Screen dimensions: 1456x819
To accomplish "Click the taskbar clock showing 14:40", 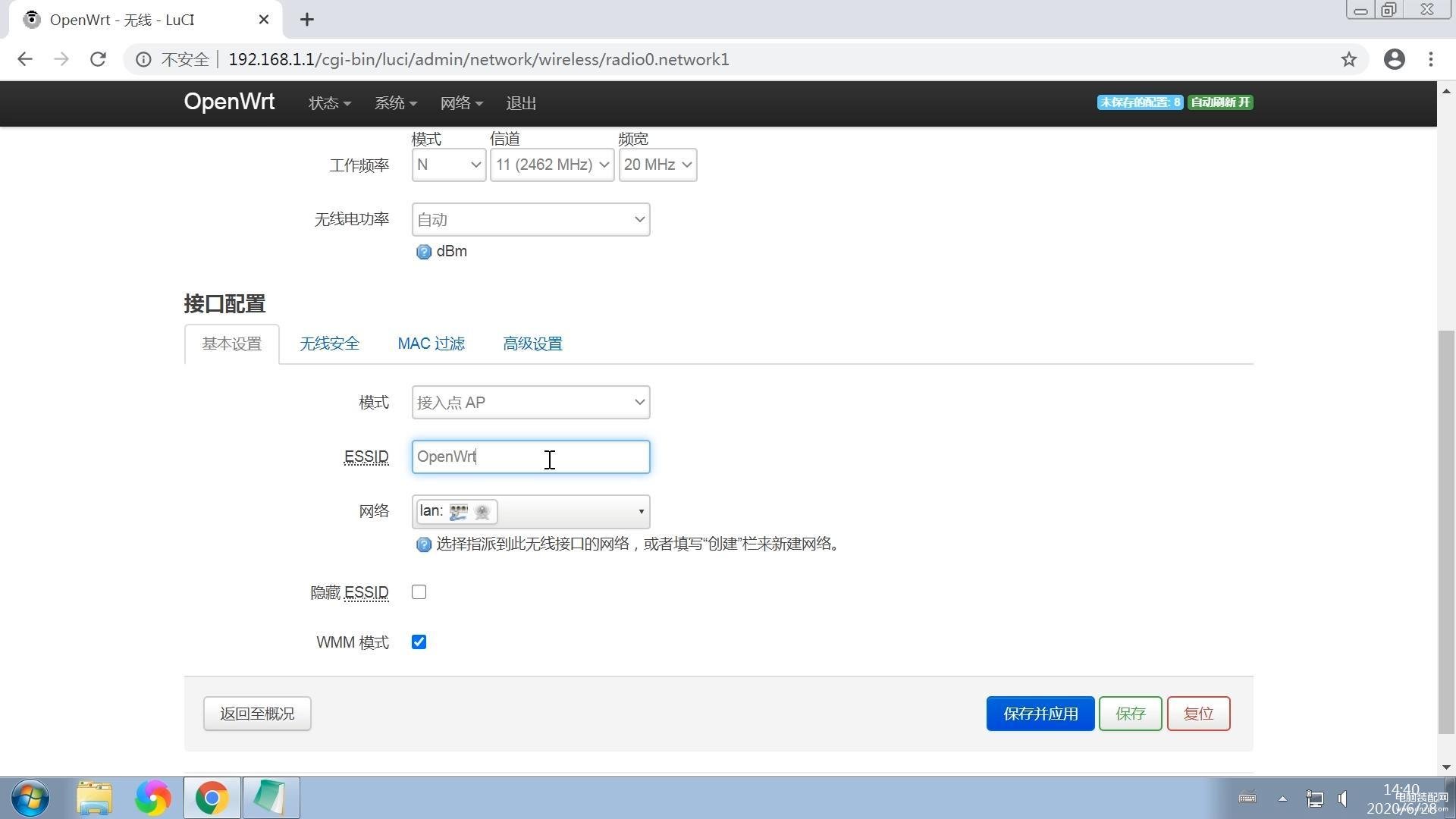I will point(1401,799).
